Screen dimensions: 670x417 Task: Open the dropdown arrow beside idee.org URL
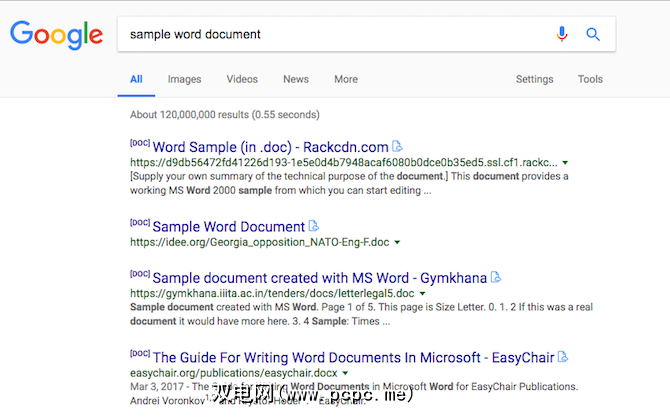tap(397, 242)
